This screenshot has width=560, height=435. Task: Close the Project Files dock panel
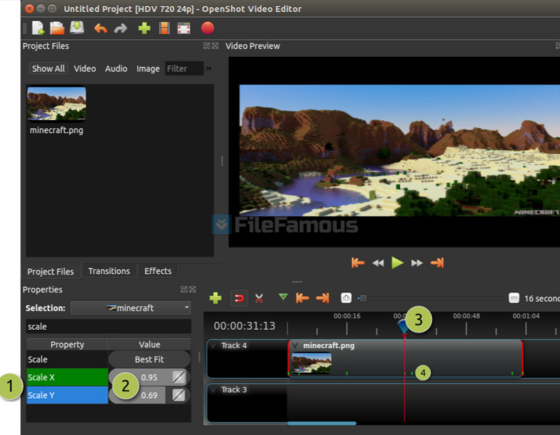pyautogui.click(x=215, y=46)
